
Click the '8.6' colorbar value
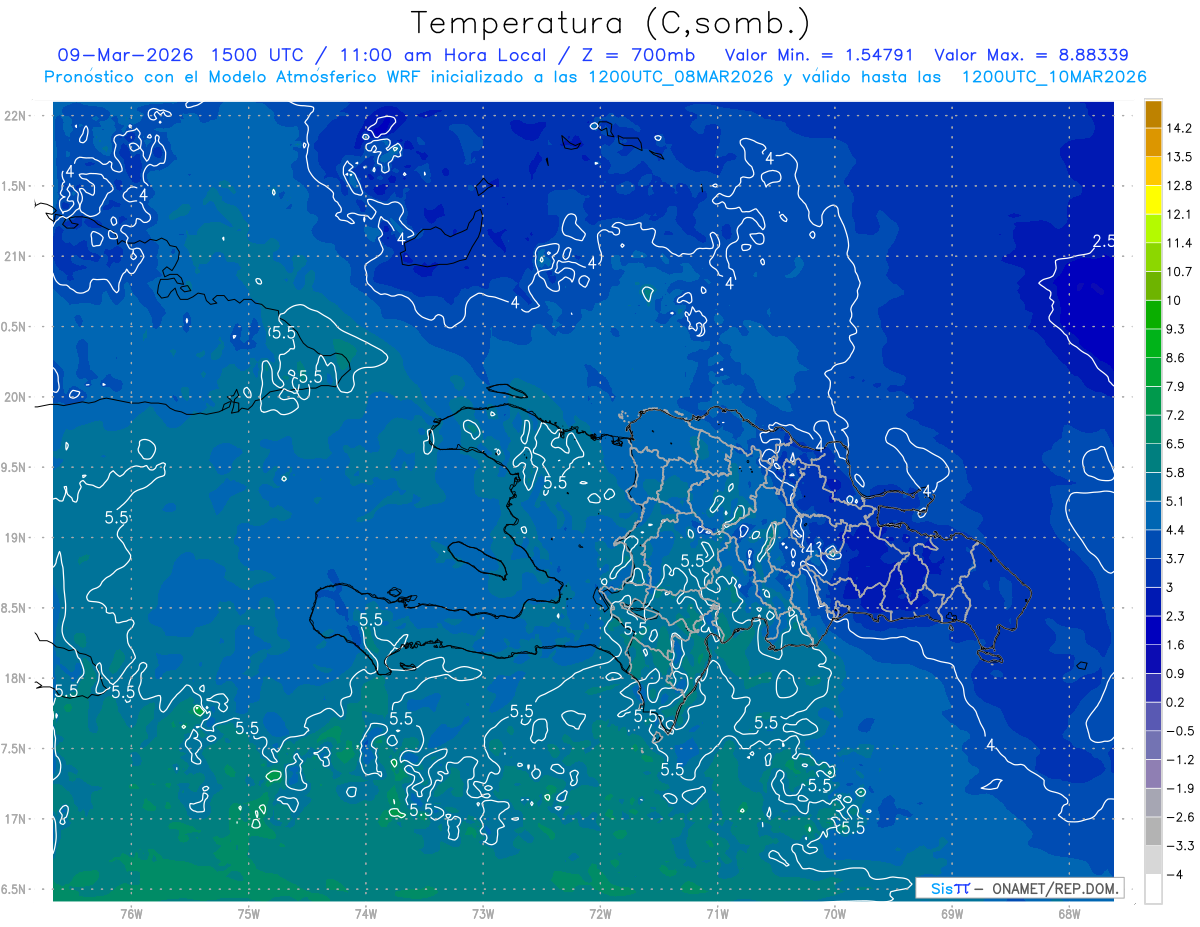tap(1176, 358)
